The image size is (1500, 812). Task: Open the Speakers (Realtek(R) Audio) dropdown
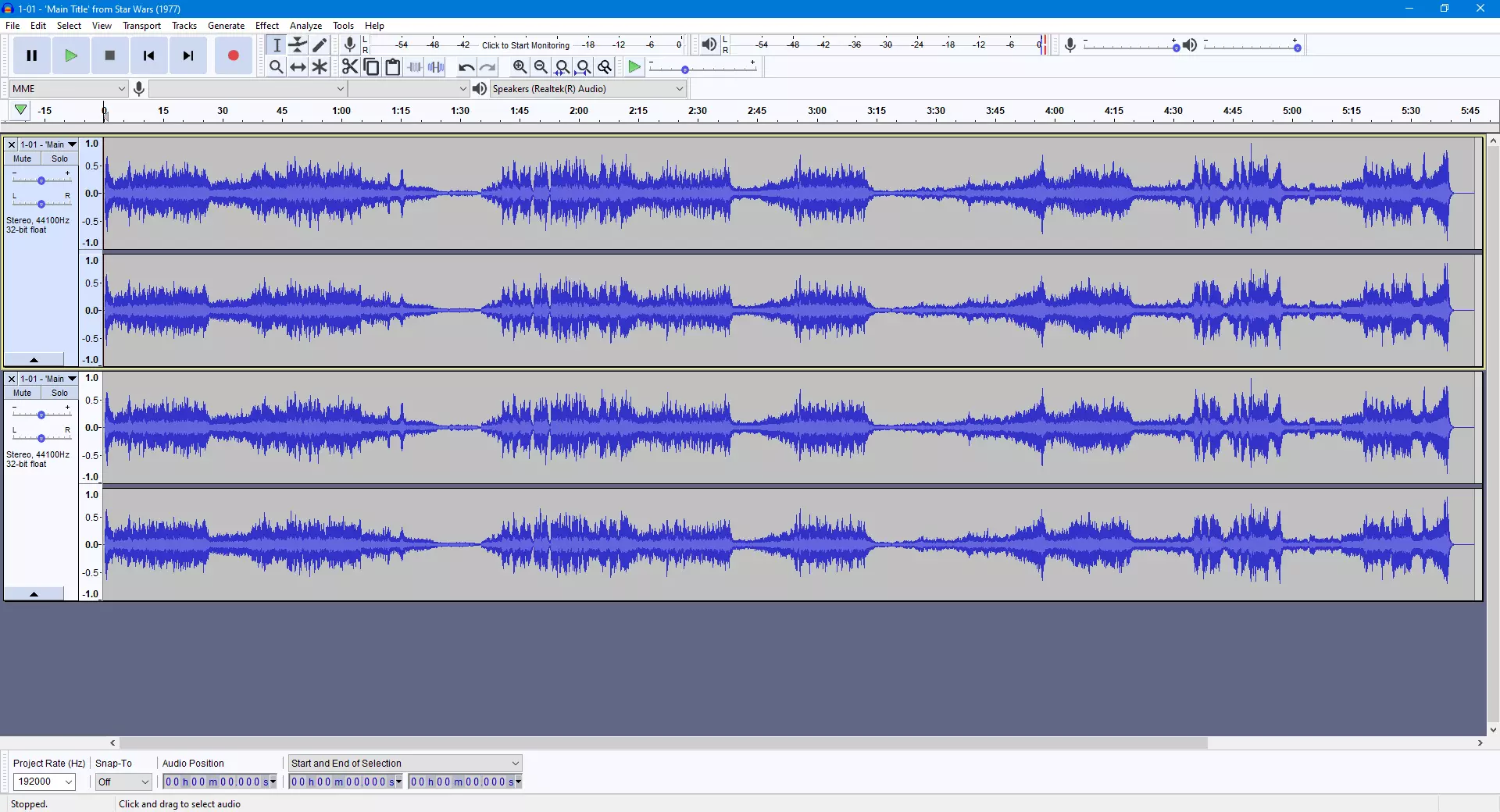coord(587,88)
